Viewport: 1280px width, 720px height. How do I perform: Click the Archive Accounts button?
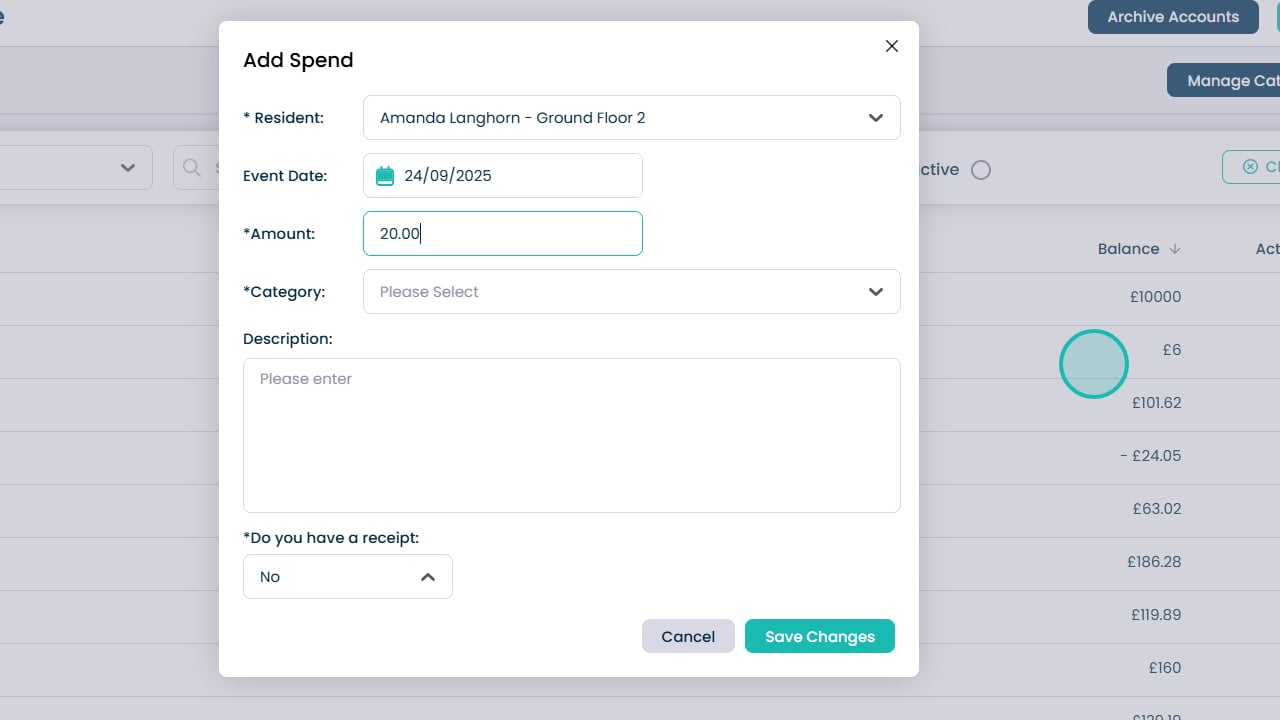click(x=1172, y=17)
